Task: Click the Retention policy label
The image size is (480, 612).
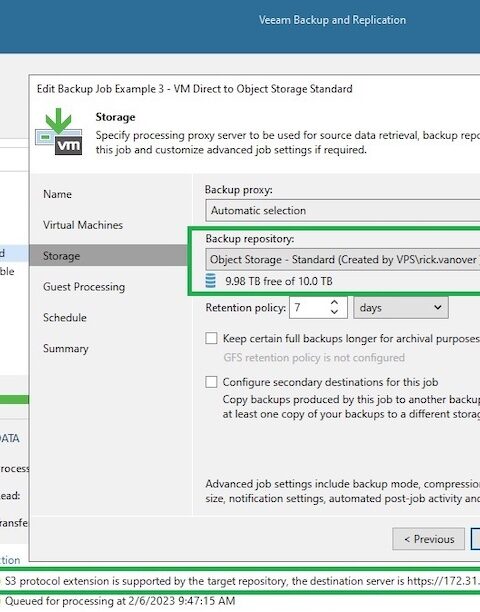Action: pos(245,308)
